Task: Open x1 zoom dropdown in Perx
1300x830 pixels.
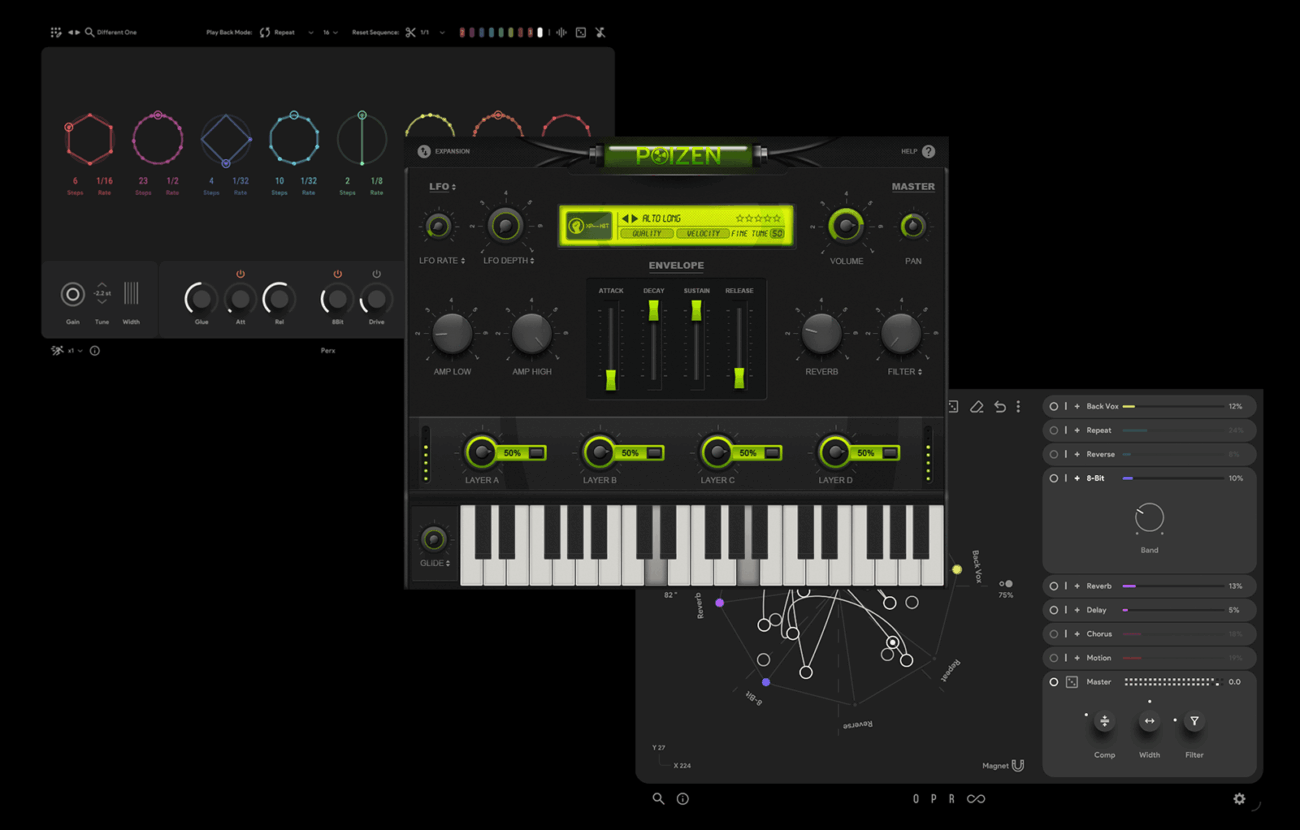Action: click(75, 351)
